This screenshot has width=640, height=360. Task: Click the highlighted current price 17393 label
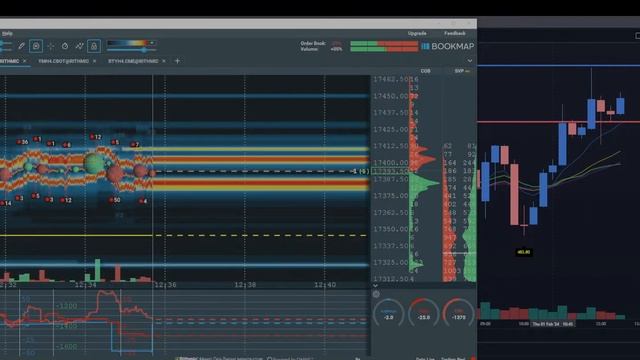click(390, 171)
